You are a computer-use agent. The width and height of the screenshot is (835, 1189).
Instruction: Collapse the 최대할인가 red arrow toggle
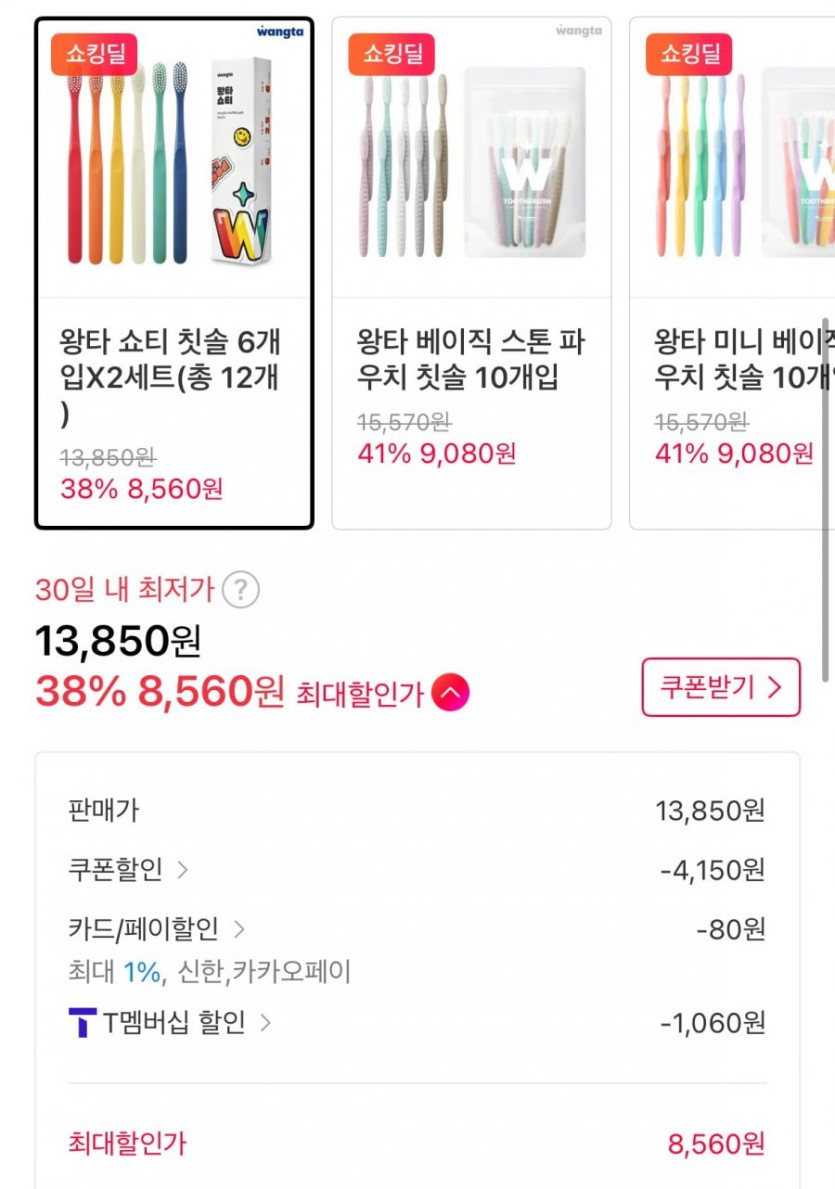click(x=450, y=693)
